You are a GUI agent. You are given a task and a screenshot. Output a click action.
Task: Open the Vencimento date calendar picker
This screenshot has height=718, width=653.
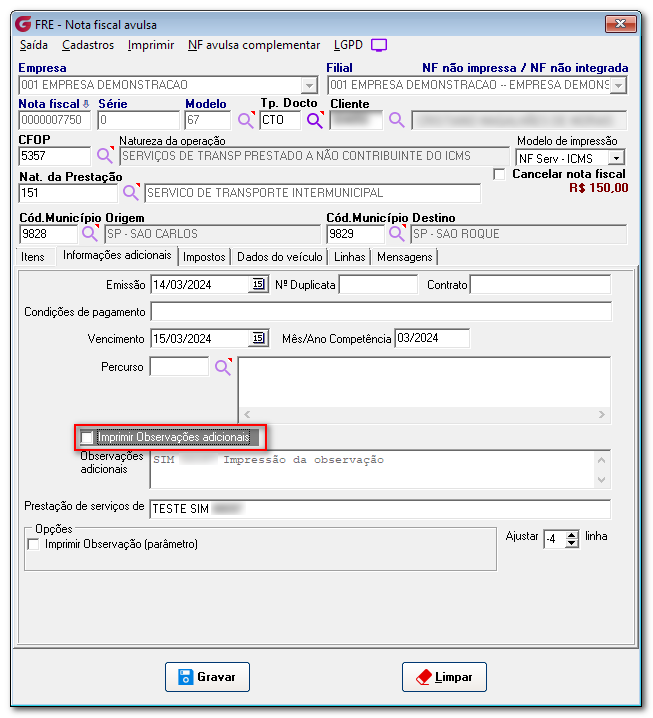click(x=259, y=338)
